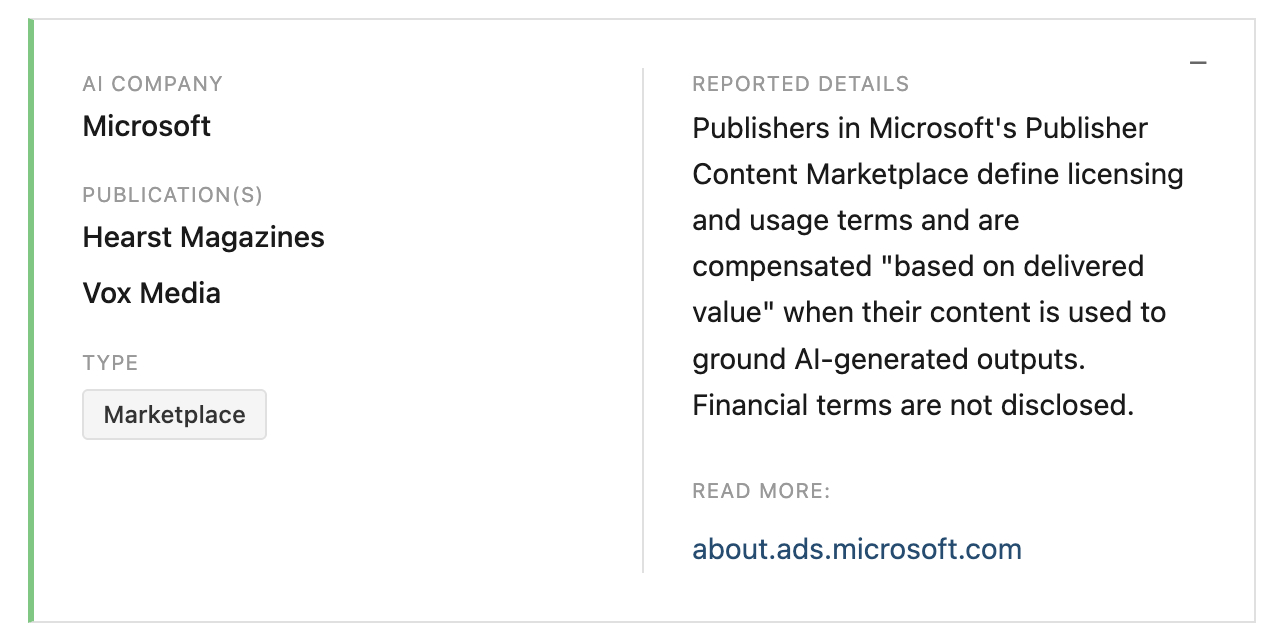Click the READ MORE: label
Viewport: 1270px width, 644px height.
(x=761, y=491)
